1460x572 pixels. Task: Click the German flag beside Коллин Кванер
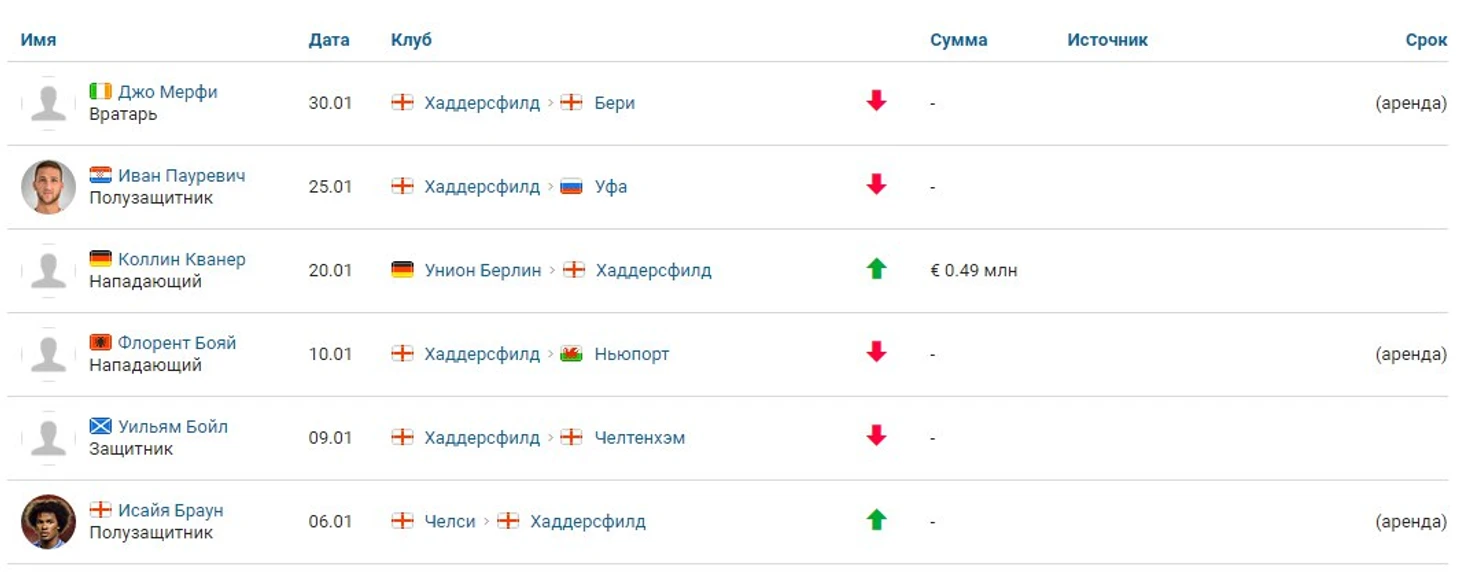tap(100, 258)
